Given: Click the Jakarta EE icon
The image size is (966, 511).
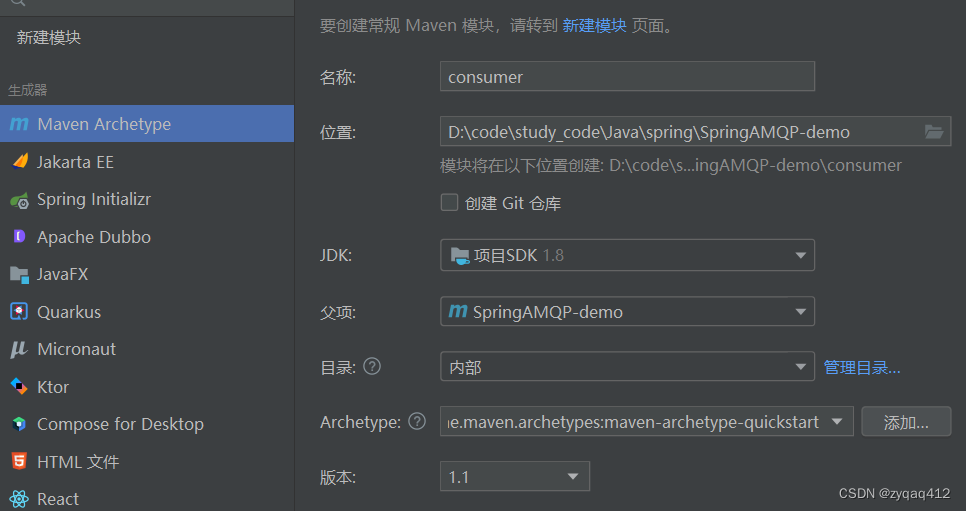Looking at the screenshot, I should (x=20, y=161).
